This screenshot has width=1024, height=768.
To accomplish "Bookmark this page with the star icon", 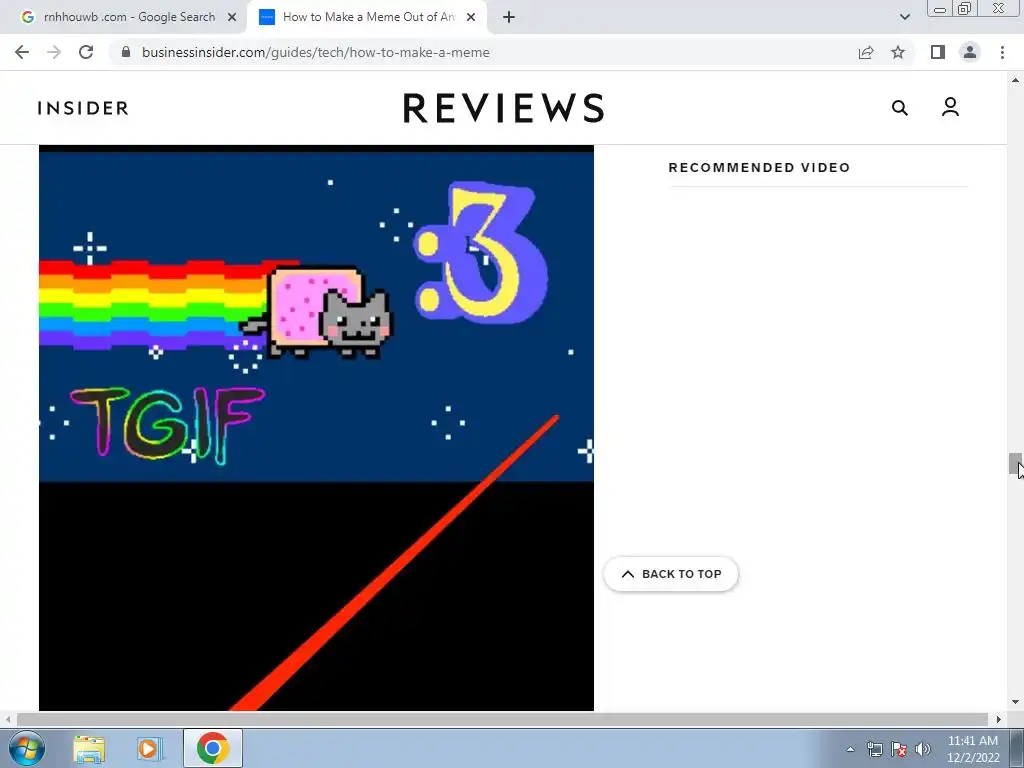I will (898, 52).
